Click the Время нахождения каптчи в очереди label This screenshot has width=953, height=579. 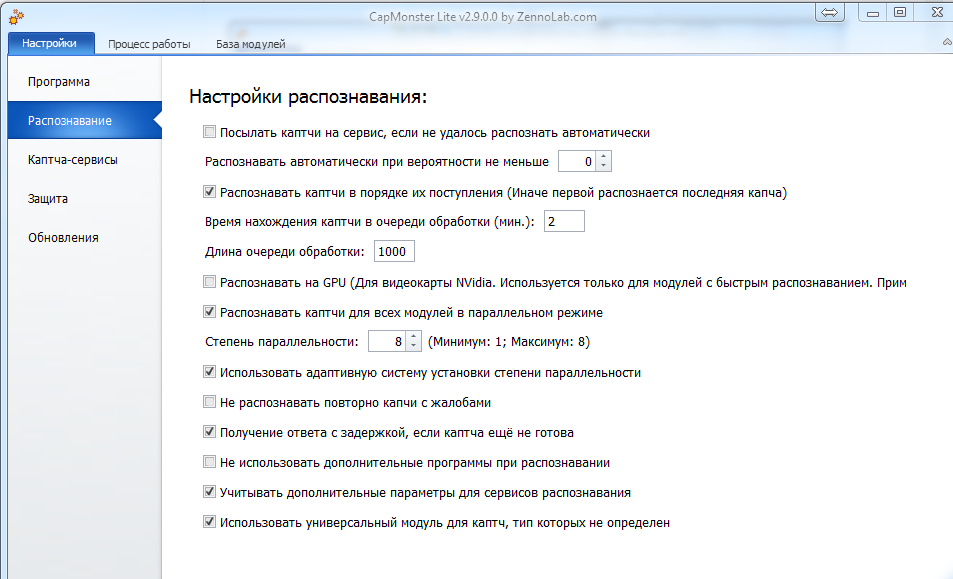[370, 222]
